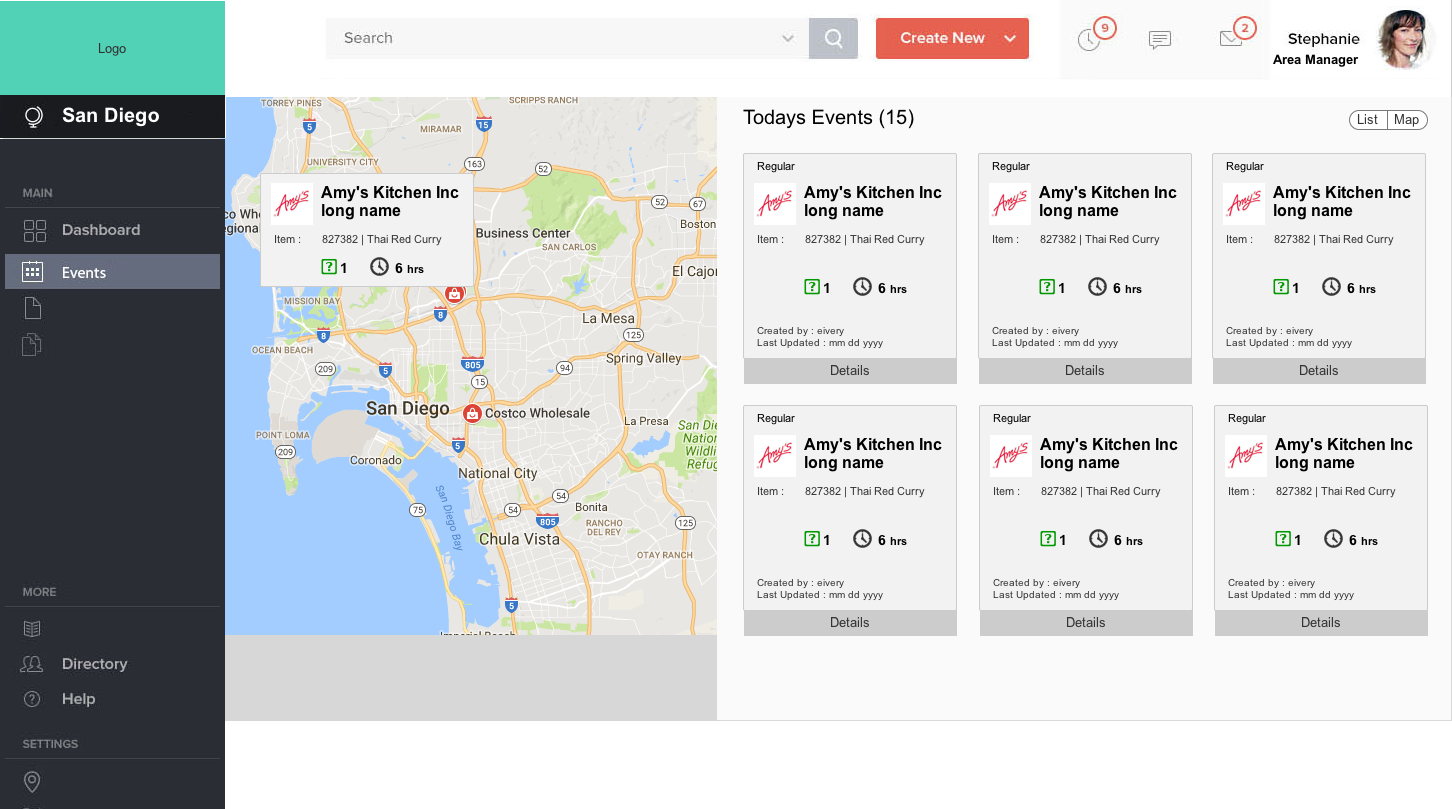Viewport: 1452px width, 809px height.
Task: Go to Dashboard in the sidebar
Action: click(100, 230)
